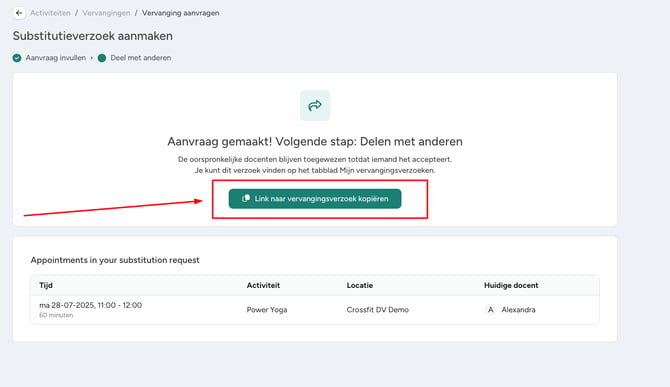Copy link via 'Link naar vervangingsverzoek kopiëren' button
Viewport: 670px width, 387px height.
point(315,199)
